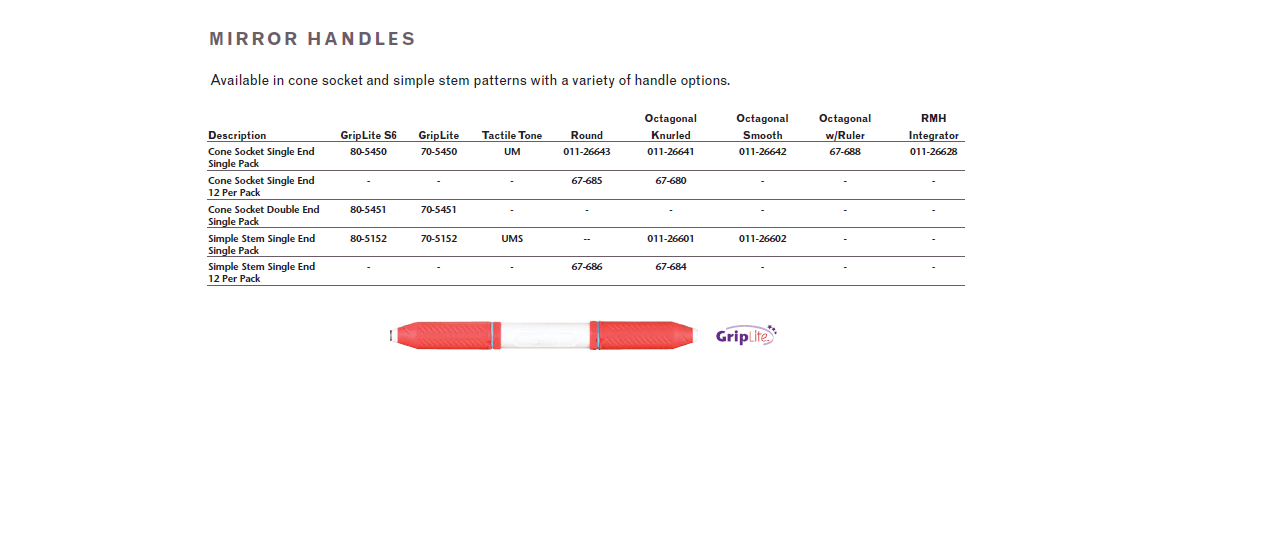The height and width of the screenshot is (551, 1286).
Task: Select part number 80-5450
Action: pyautogui.click(x=368, y=152)
